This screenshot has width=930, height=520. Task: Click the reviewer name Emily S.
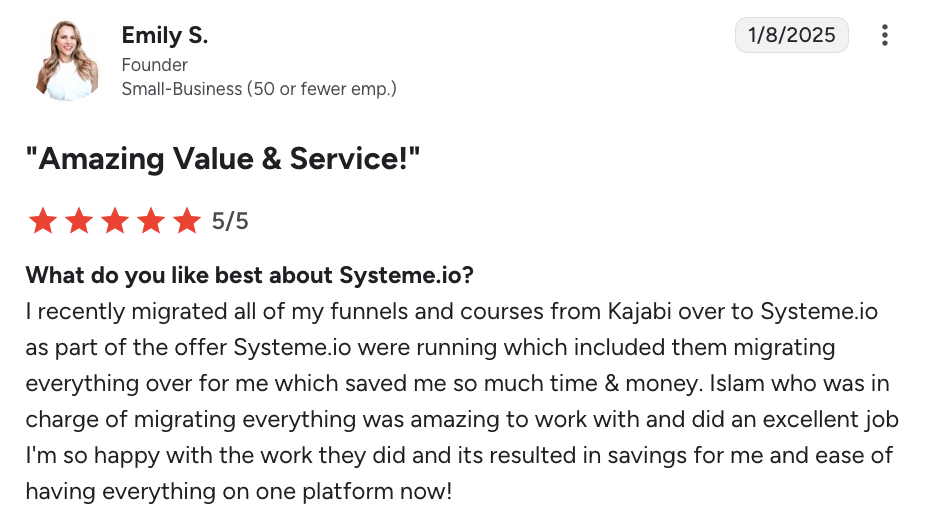click(165, 36)
